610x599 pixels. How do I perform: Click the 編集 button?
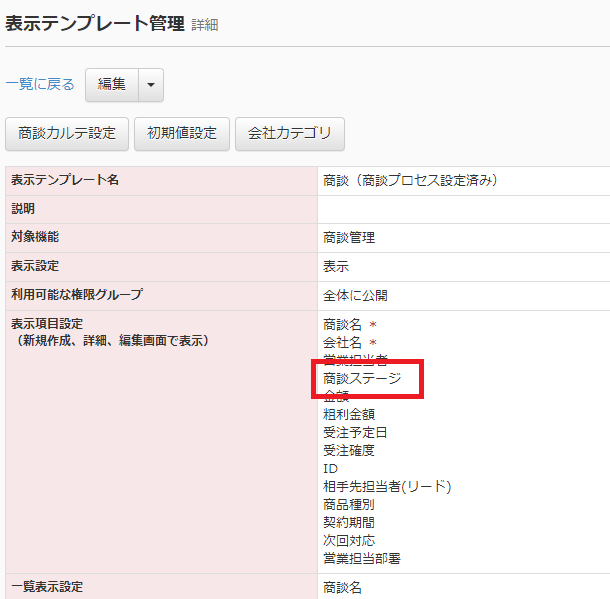(112, 84)
